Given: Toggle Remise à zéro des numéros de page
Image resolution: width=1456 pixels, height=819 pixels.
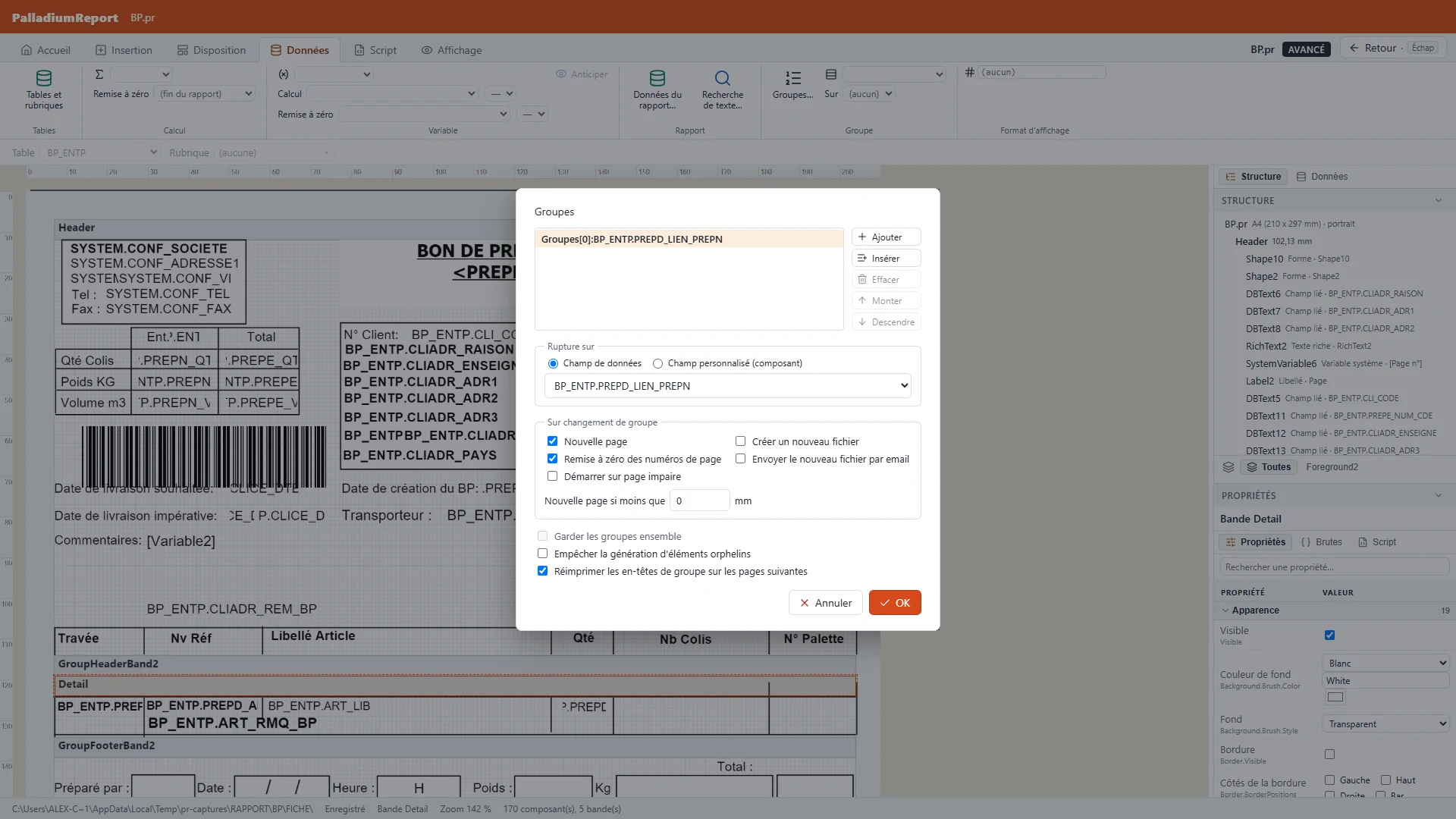Looking at the screenshot, I should 552,459.
